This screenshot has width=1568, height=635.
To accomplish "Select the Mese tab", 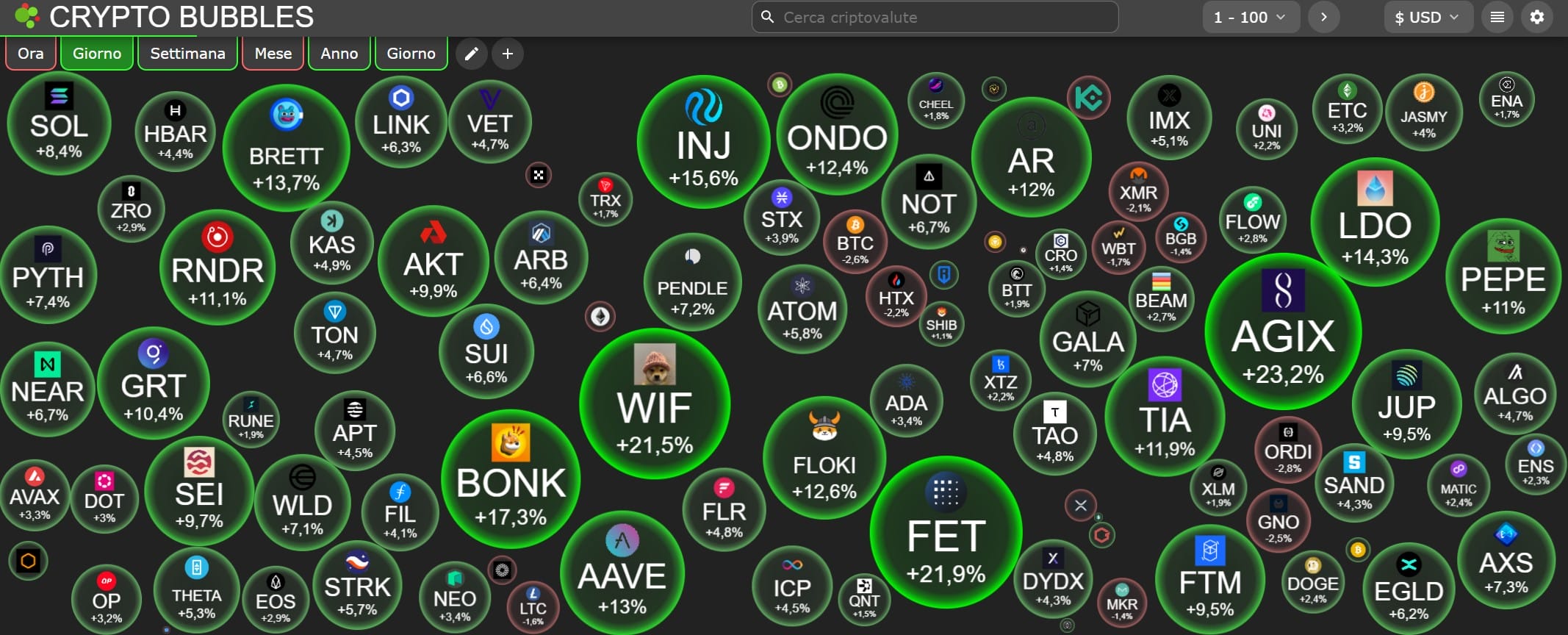I will point(273,54).
